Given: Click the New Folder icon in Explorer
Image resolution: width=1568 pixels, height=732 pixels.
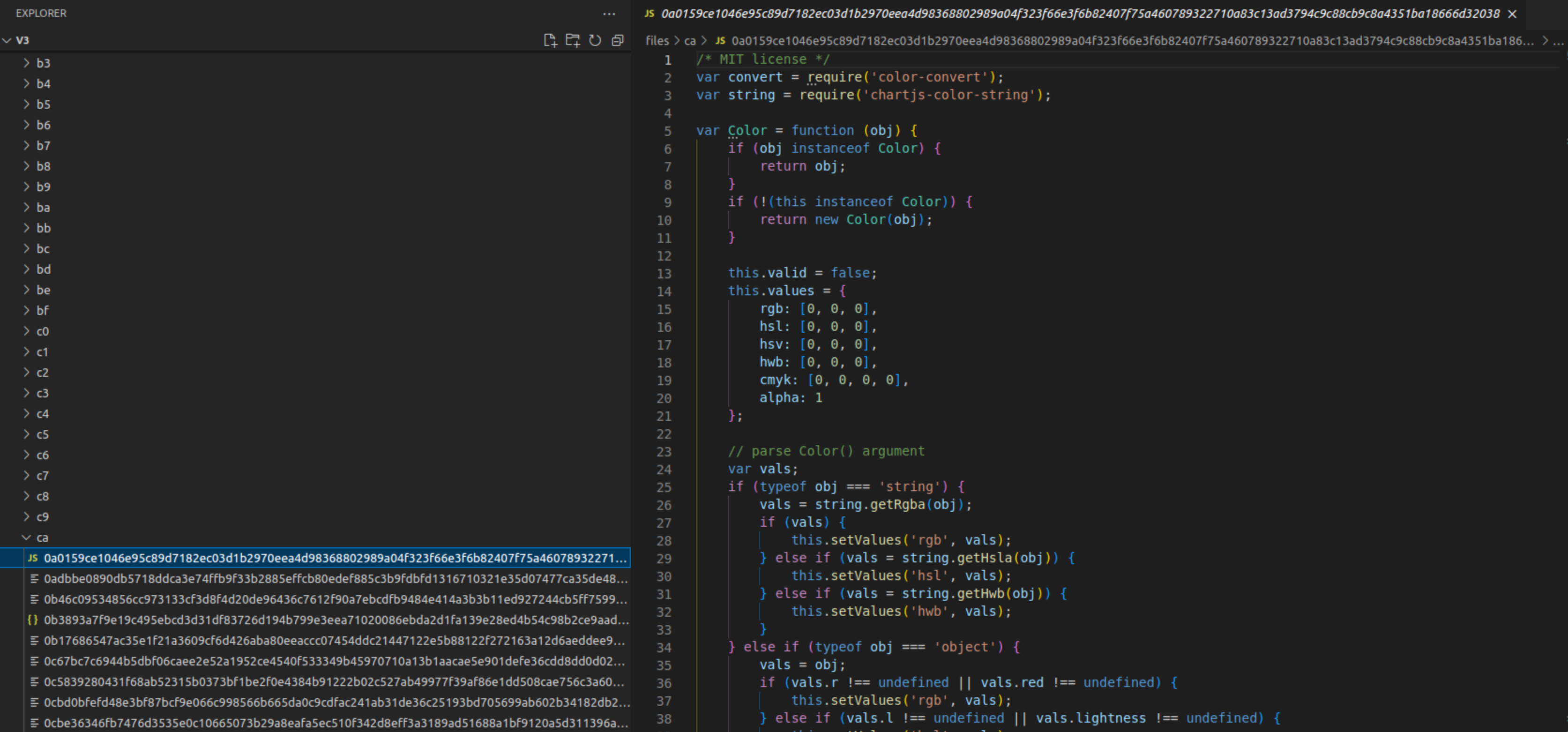Looking at the screenshot, I should click(x=572, y=40).
